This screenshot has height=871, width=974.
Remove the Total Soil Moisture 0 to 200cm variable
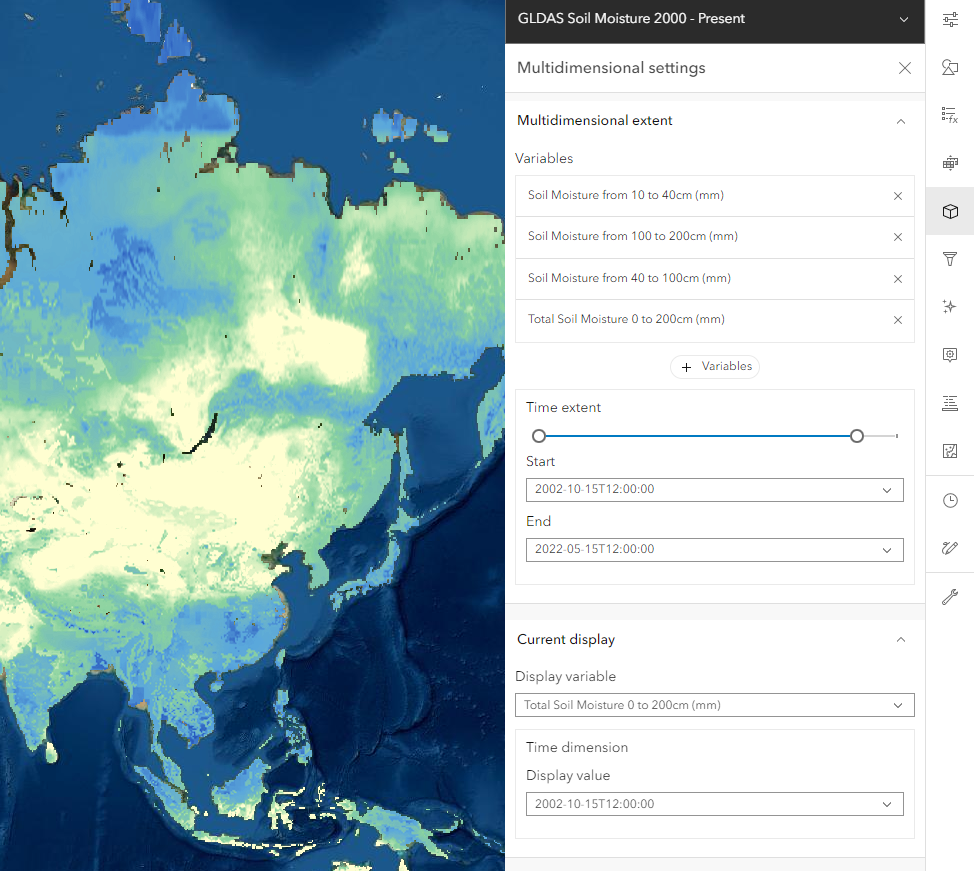tap(897, 319)
